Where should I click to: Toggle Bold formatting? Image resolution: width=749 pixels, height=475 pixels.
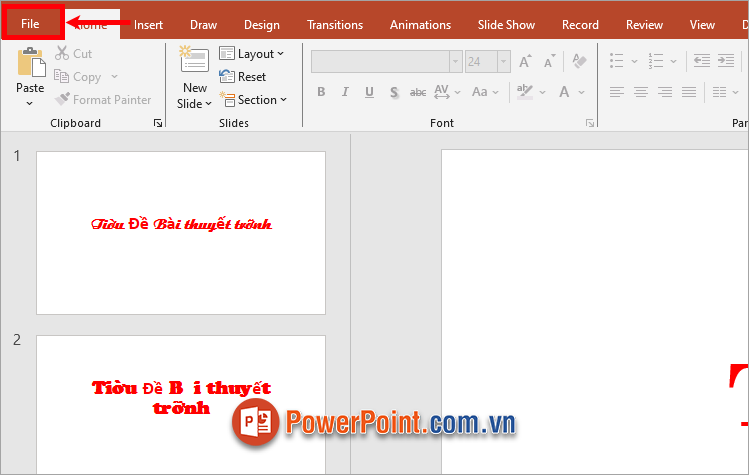(321, 92)
